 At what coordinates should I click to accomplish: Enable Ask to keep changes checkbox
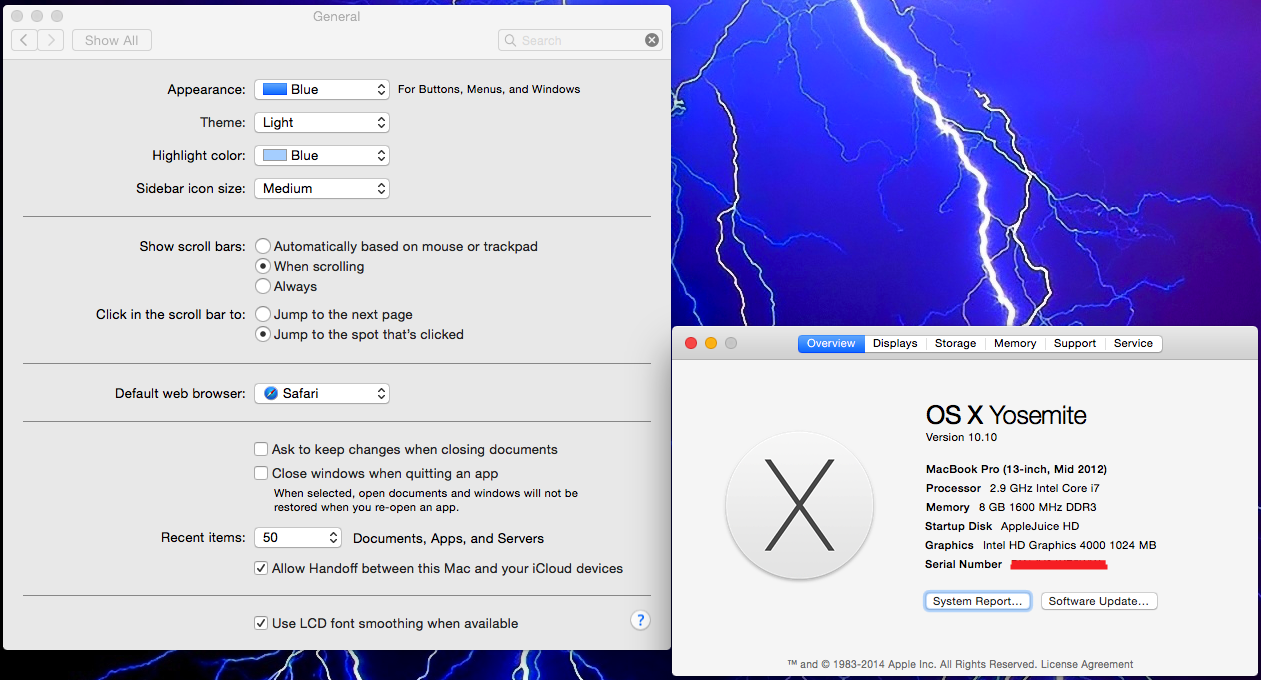point(261,449)
